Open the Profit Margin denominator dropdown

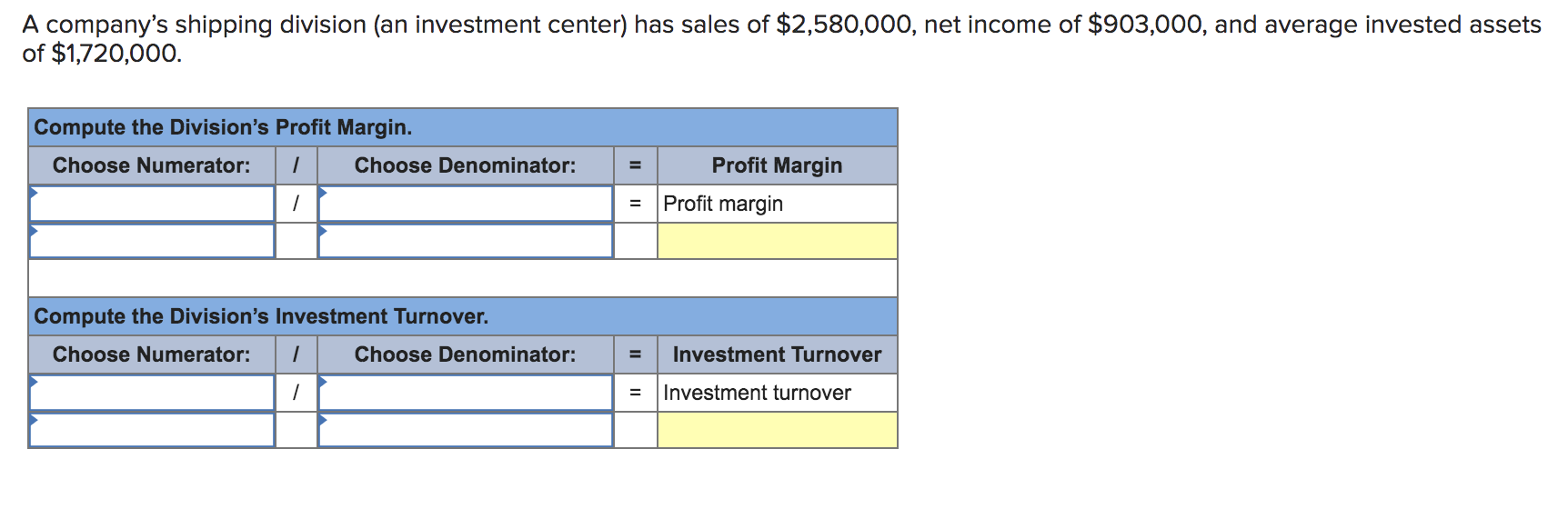tap(464, 203)
